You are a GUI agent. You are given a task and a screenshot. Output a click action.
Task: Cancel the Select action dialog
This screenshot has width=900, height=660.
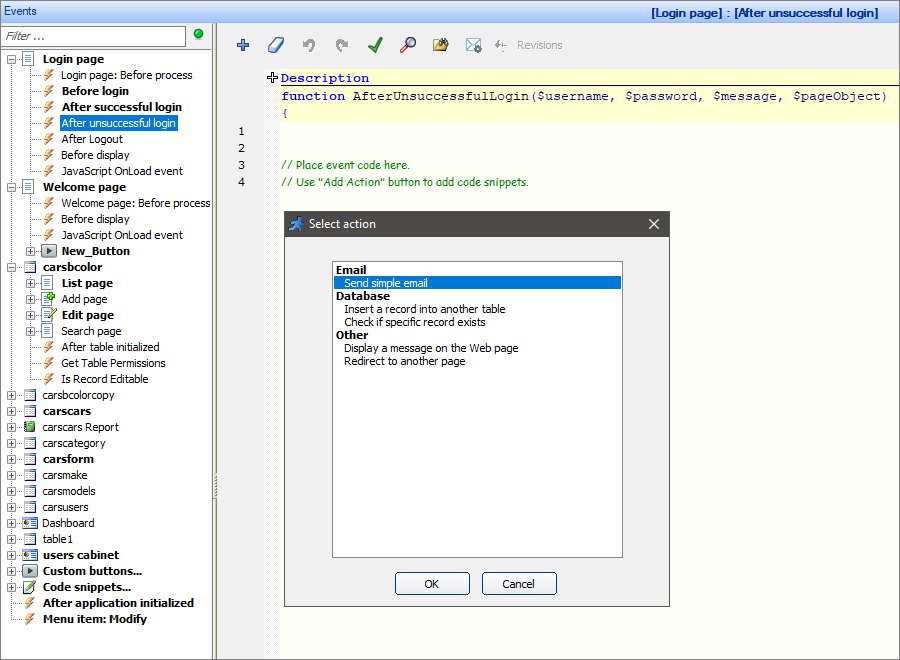[519, 583]
